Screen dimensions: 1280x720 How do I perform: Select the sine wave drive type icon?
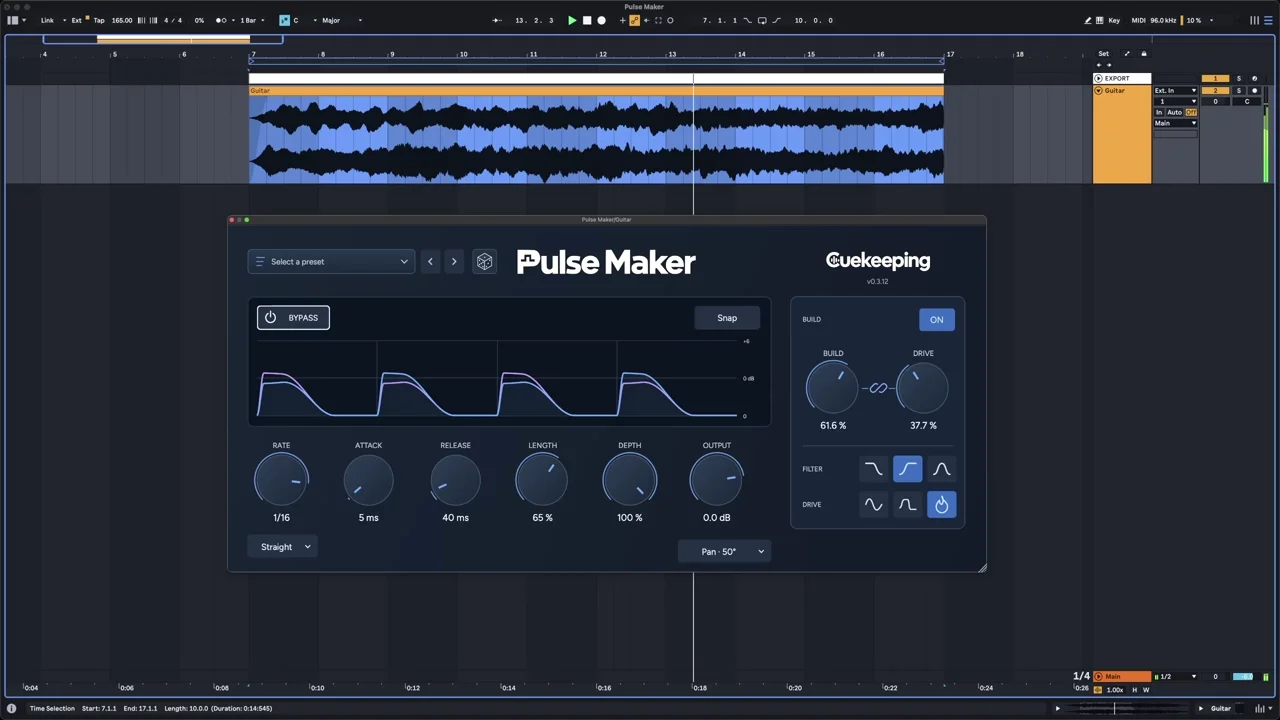point(873,505)
